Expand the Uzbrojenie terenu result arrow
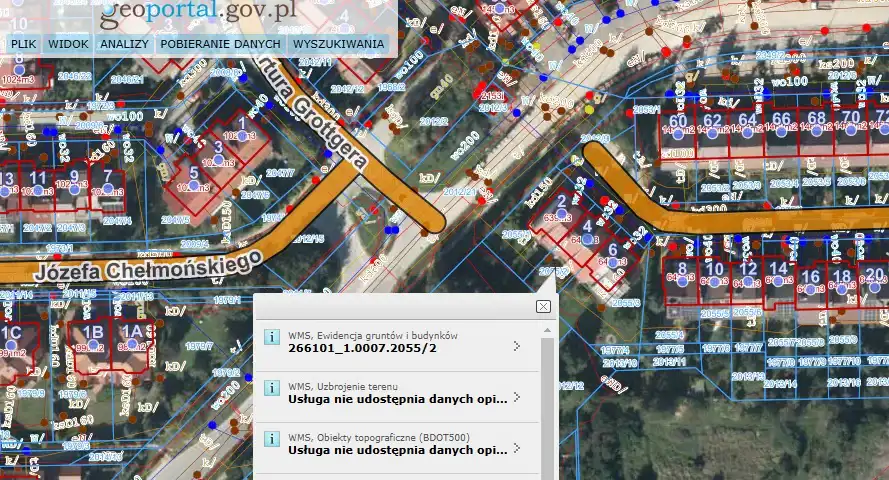 517,397
